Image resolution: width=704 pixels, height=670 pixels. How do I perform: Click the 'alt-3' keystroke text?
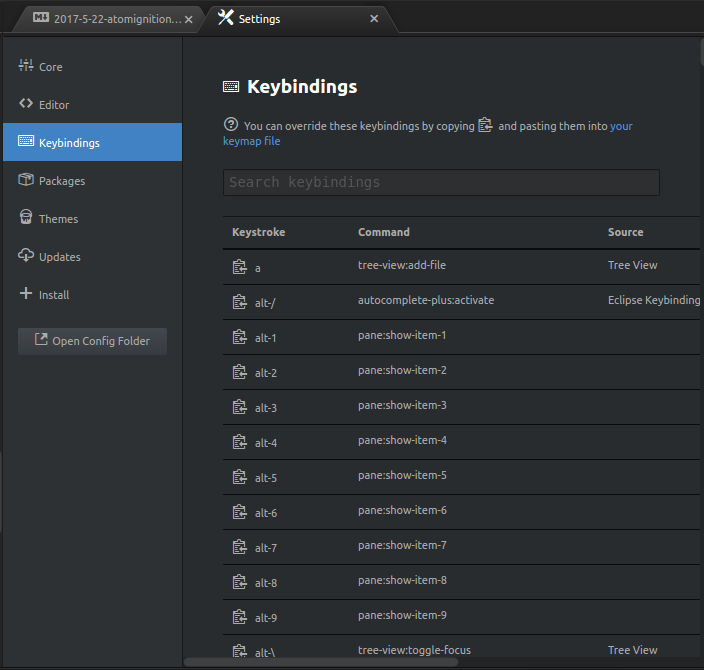(266, 408)
